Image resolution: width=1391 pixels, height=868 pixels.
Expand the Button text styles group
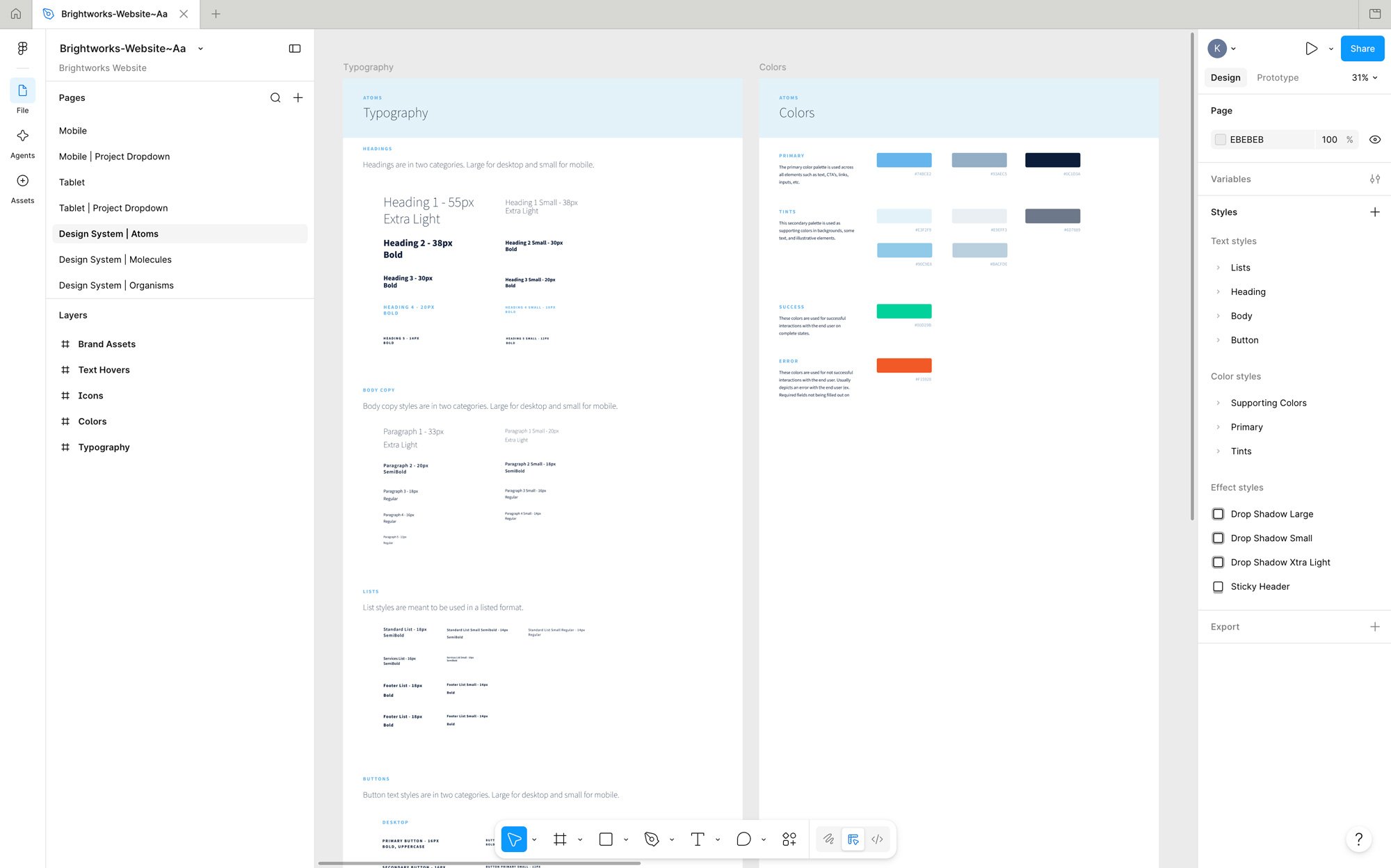coord(1218,341)
